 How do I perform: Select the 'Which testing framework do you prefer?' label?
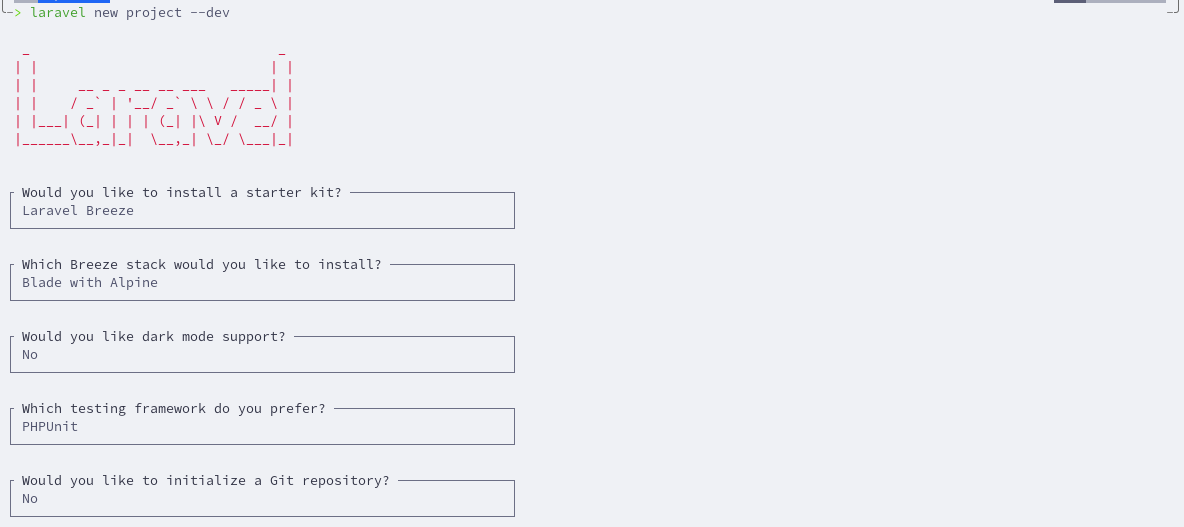174,408
